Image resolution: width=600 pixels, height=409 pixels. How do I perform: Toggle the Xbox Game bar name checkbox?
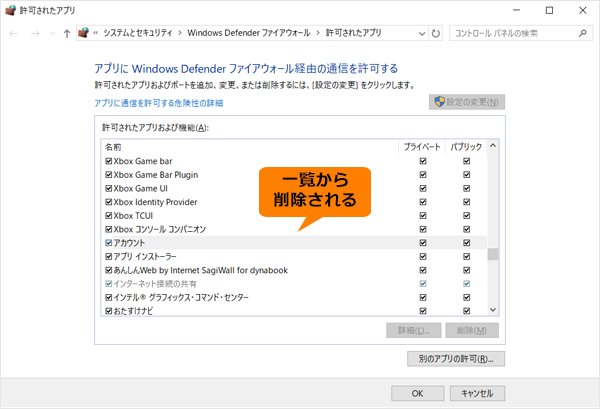109,161
